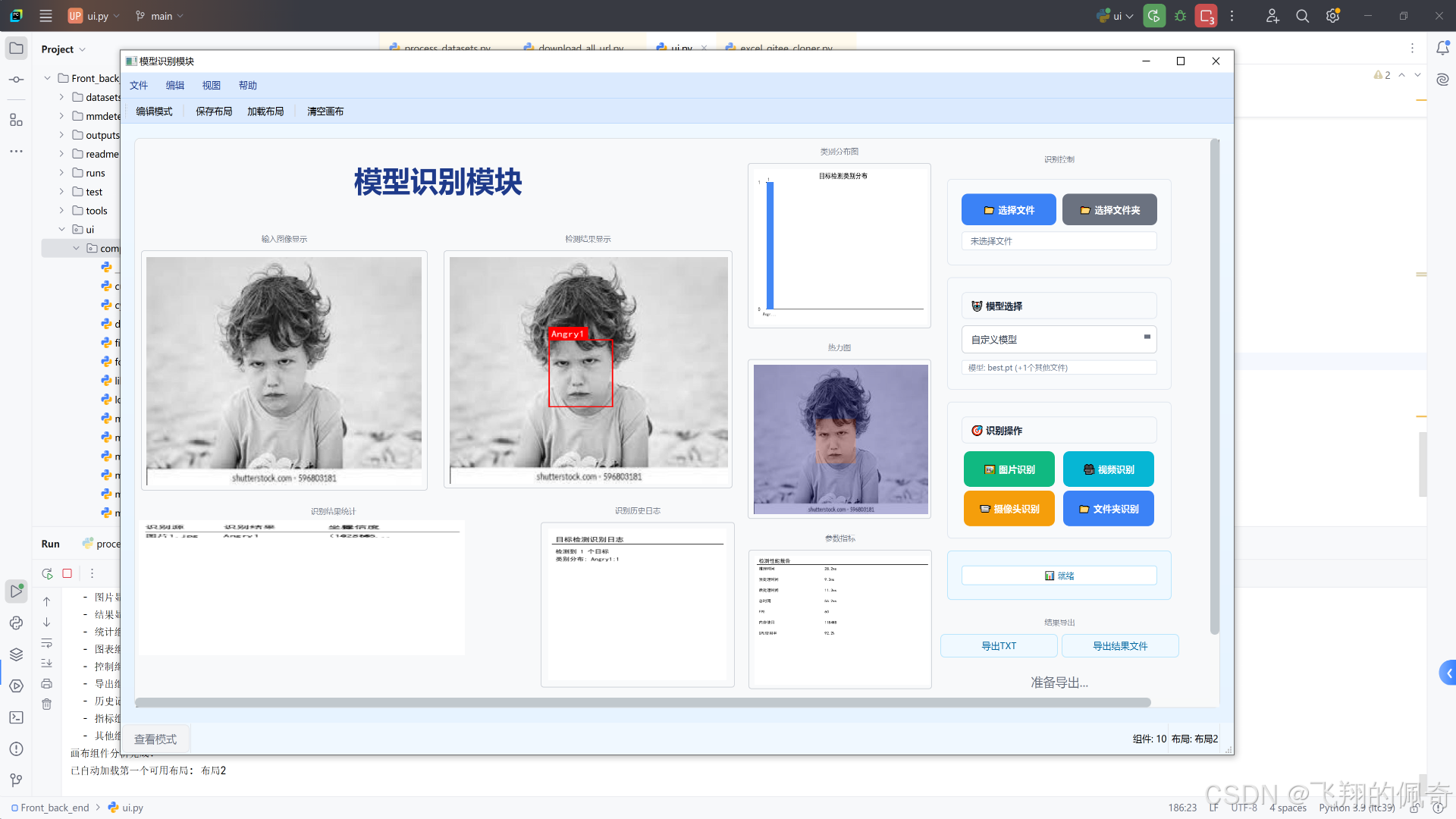
Task: Open the Terminal tool window icon
Action: [16, 717]
